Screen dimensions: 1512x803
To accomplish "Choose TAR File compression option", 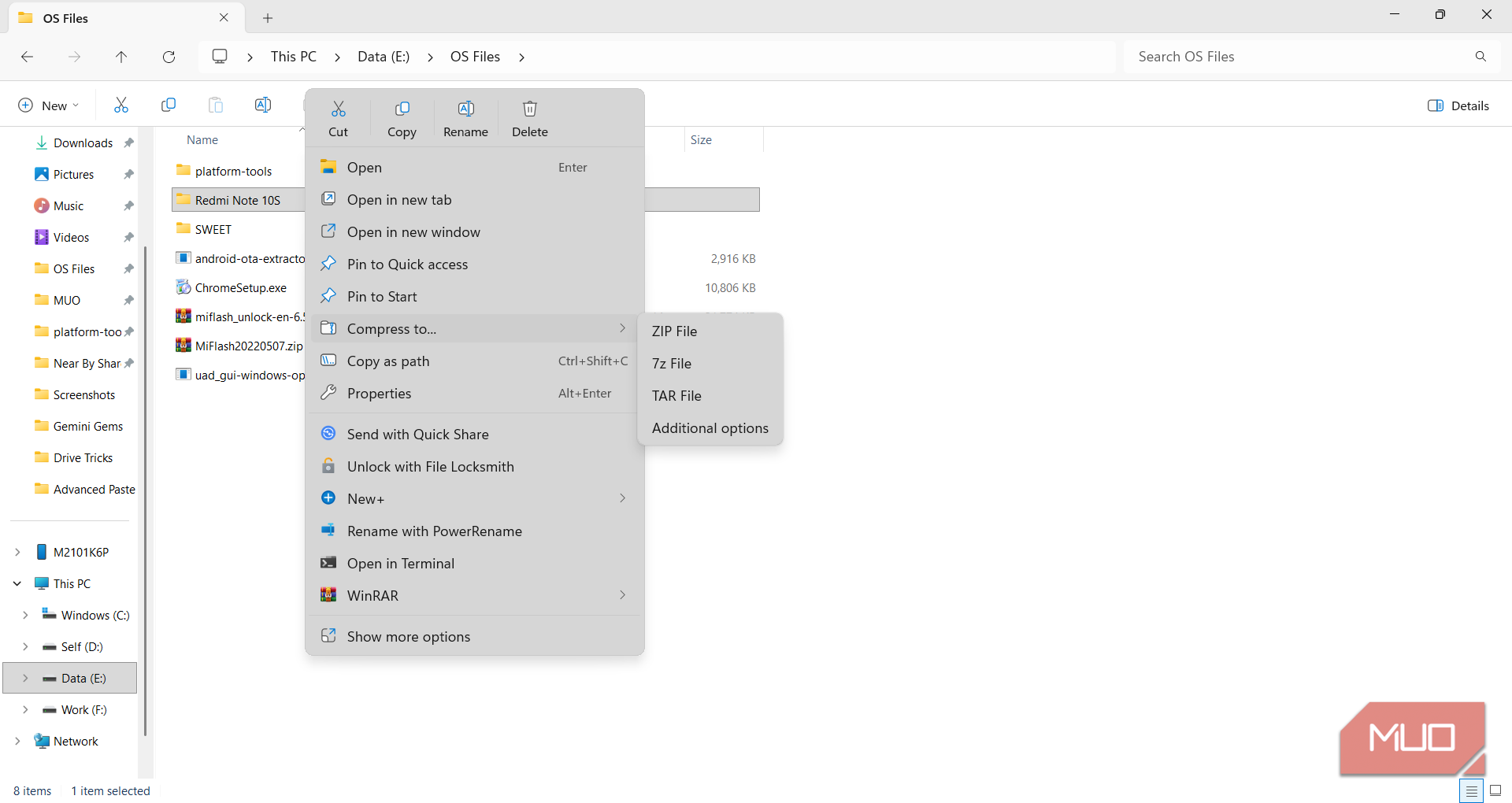I will (x=710, y=396).
